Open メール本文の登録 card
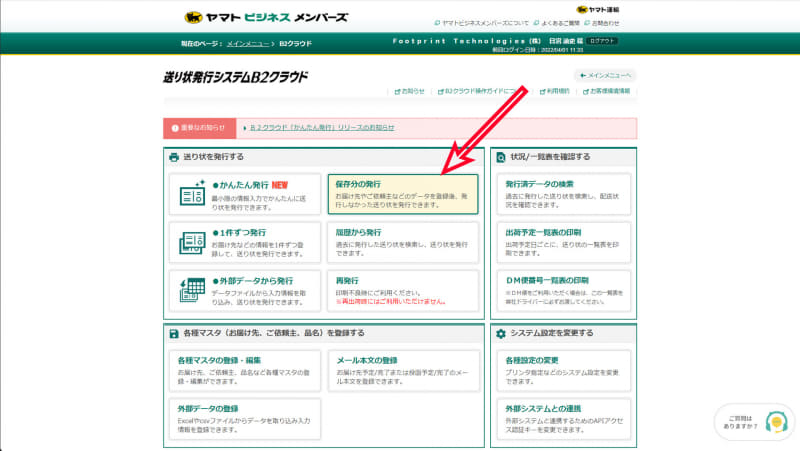Image resolution: width=800 pixels, height=451 pixels. tap(404, 370)
